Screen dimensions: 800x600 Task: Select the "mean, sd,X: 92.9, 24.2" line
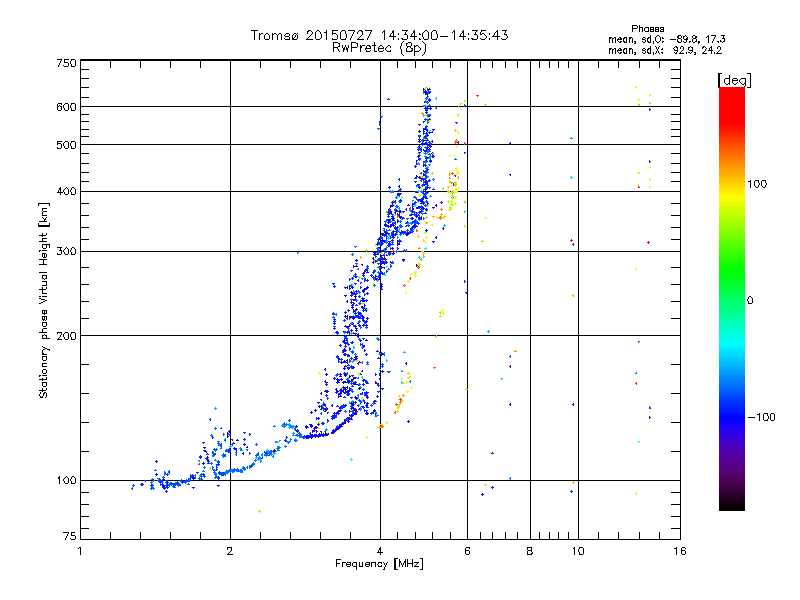tap(665, 50)
